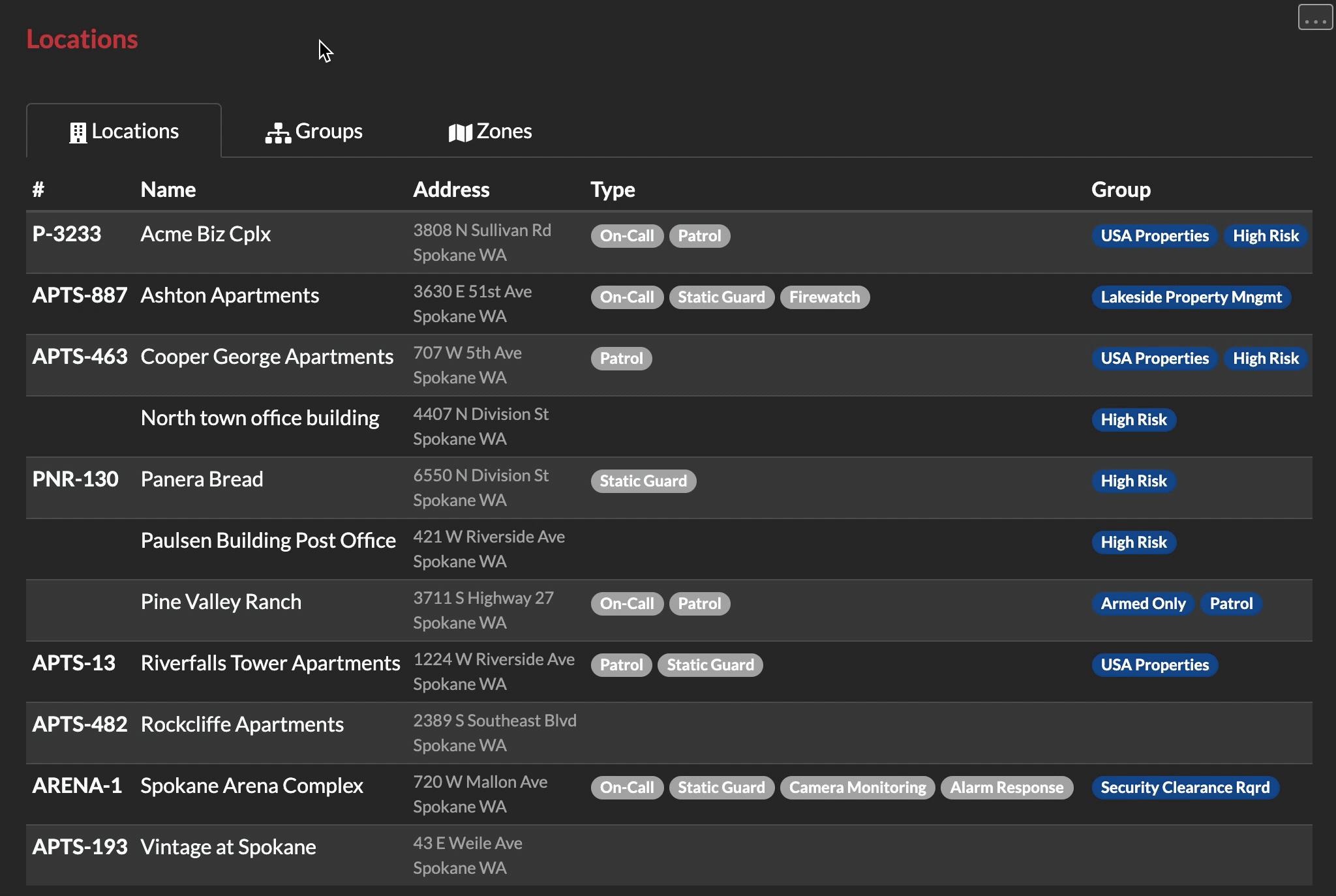The height and width of the screenshot is (896, 1336).
Task: Click USA Properties group tag on Acme Biz
Action: tap(1154, 235)
